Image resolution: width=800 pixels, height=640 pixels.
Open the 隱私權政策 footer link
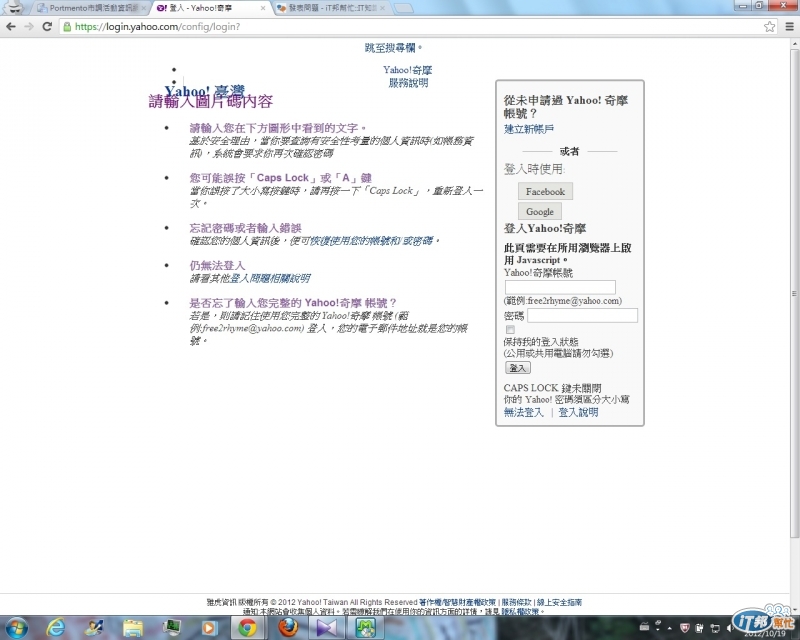[520, 611]
